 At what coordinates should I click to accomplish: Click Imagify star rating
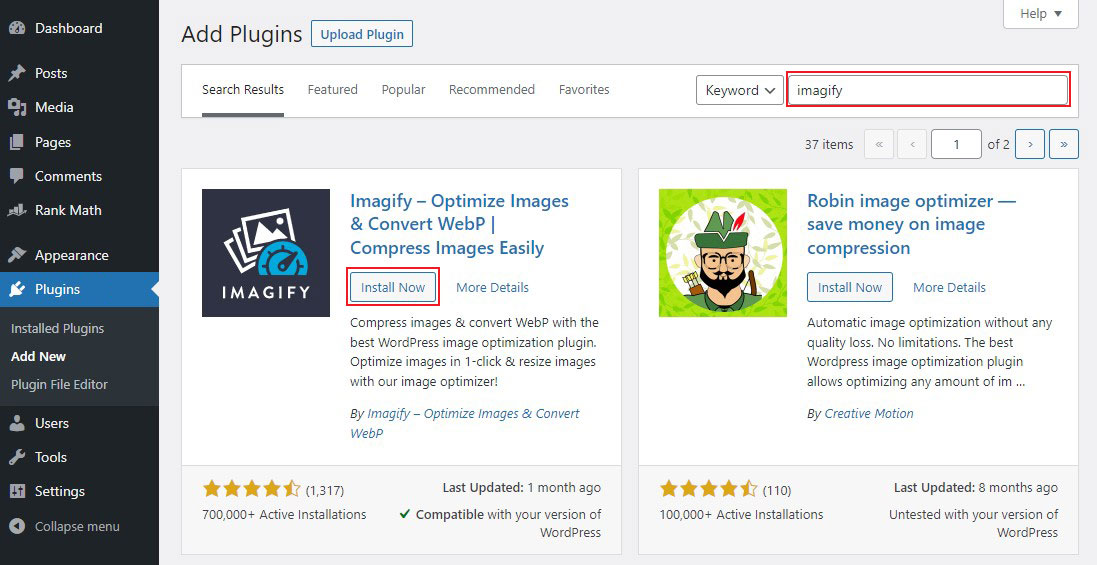252,488
